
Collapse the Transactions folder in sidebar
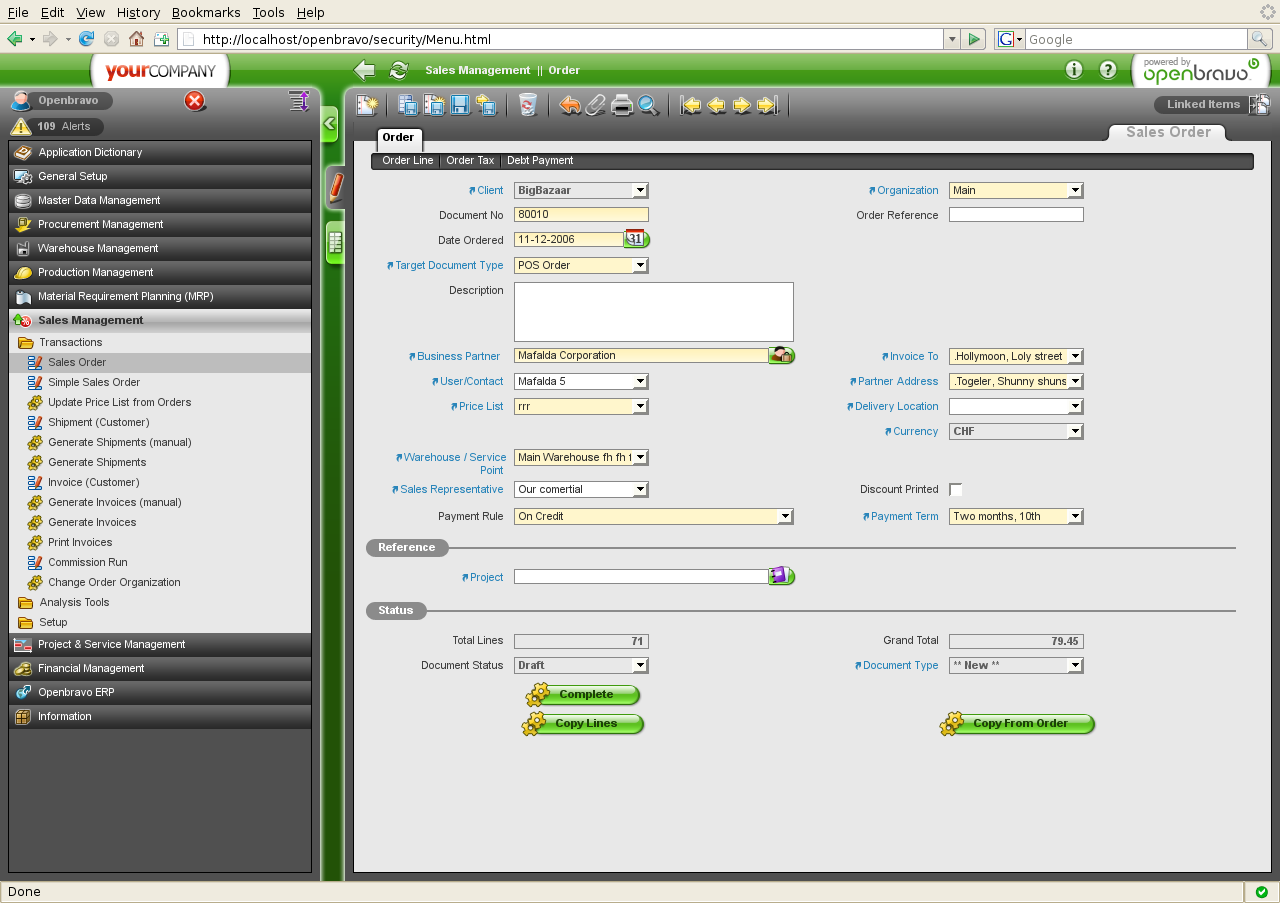26,342
